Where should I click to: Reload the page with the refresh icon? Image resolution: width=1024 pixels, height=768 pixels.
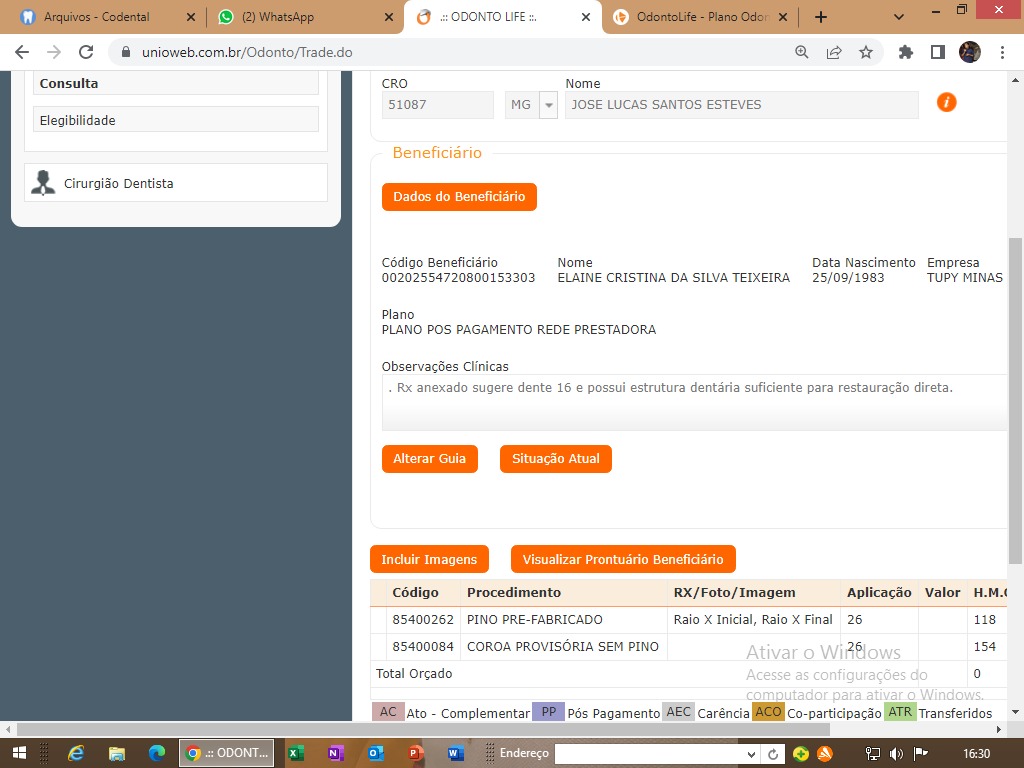click(x=86, y=52)
